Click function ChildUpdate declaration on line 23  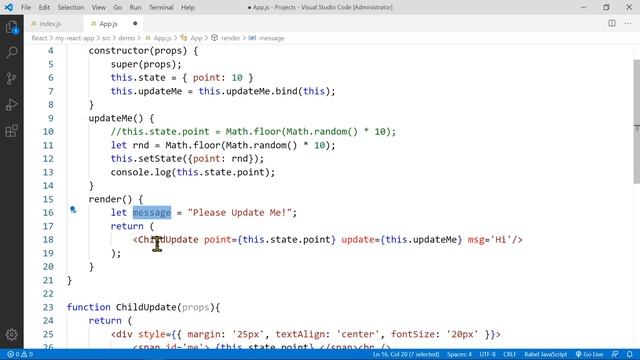143,307
